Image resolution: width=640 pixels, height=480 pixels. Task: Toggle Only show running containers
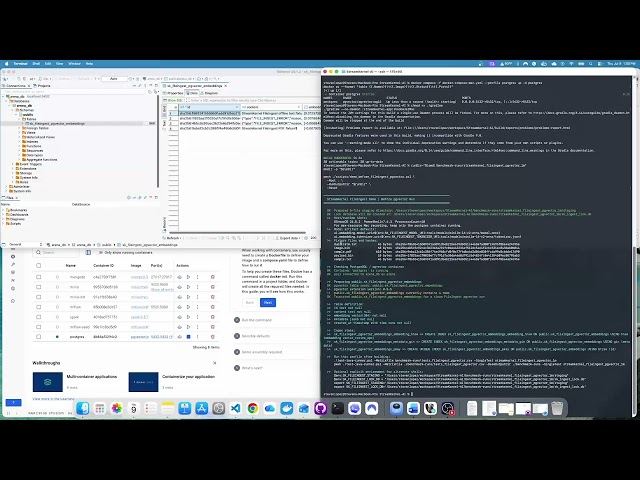[x=101, y=253]
